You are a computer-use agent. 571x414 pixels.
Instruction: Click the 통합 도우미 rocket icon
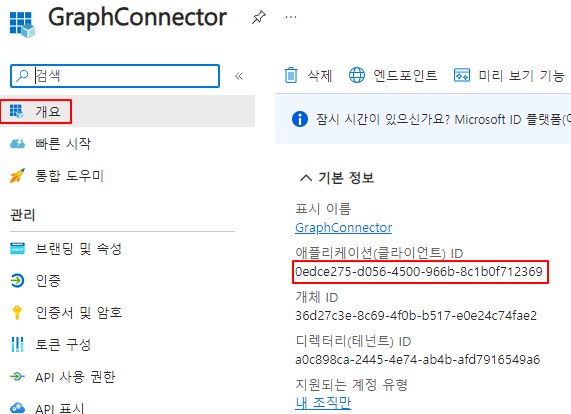17,176
